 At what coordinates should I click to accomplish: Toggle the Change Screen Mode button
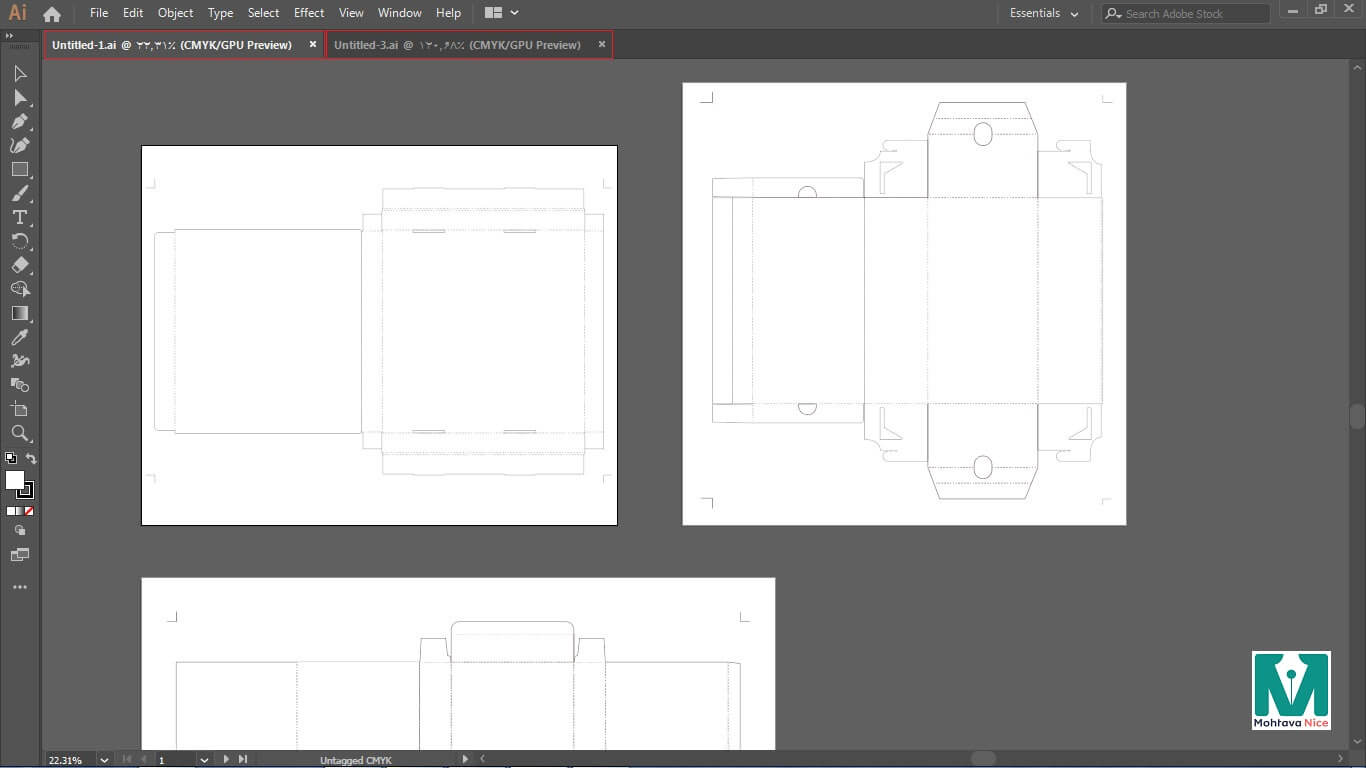(20, 555)
